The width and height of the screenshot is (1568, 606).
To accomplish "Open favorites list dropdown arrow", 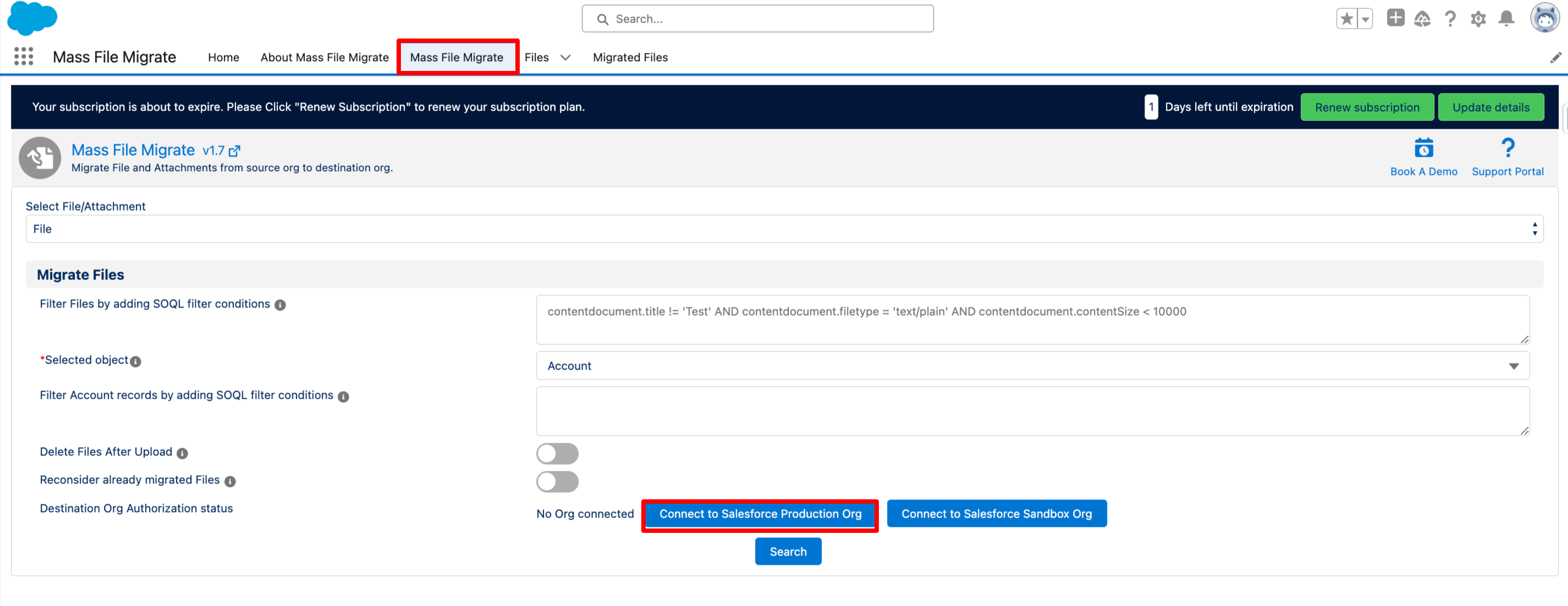I will 1365,19.
